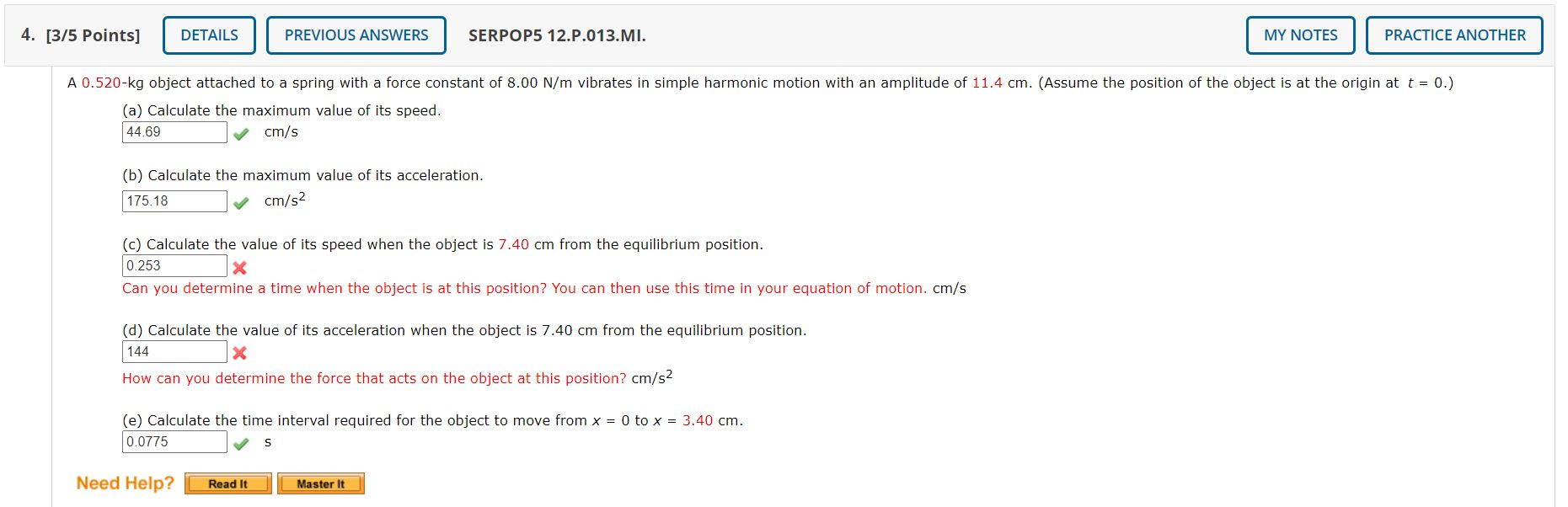Click the green checkmark beside answer 175.18
The width and height of the screenshot is (1568, 507).
(243, 202)
